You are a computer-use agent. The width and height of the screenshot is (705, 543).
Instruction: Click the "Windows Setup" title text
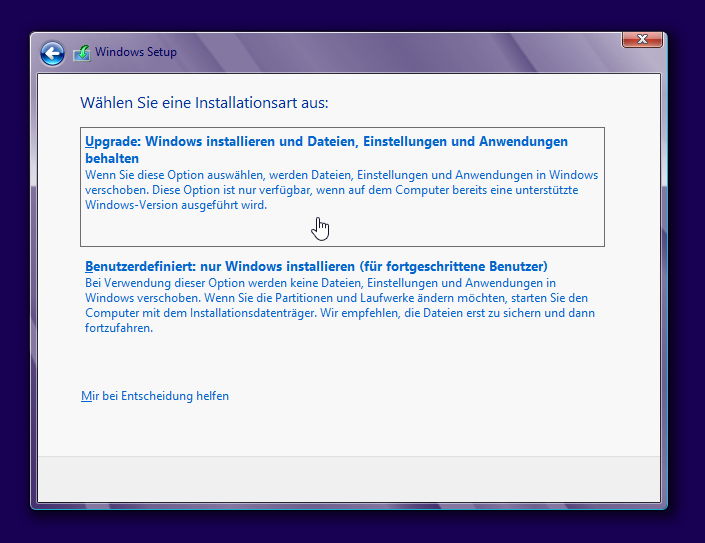[135, 52]
